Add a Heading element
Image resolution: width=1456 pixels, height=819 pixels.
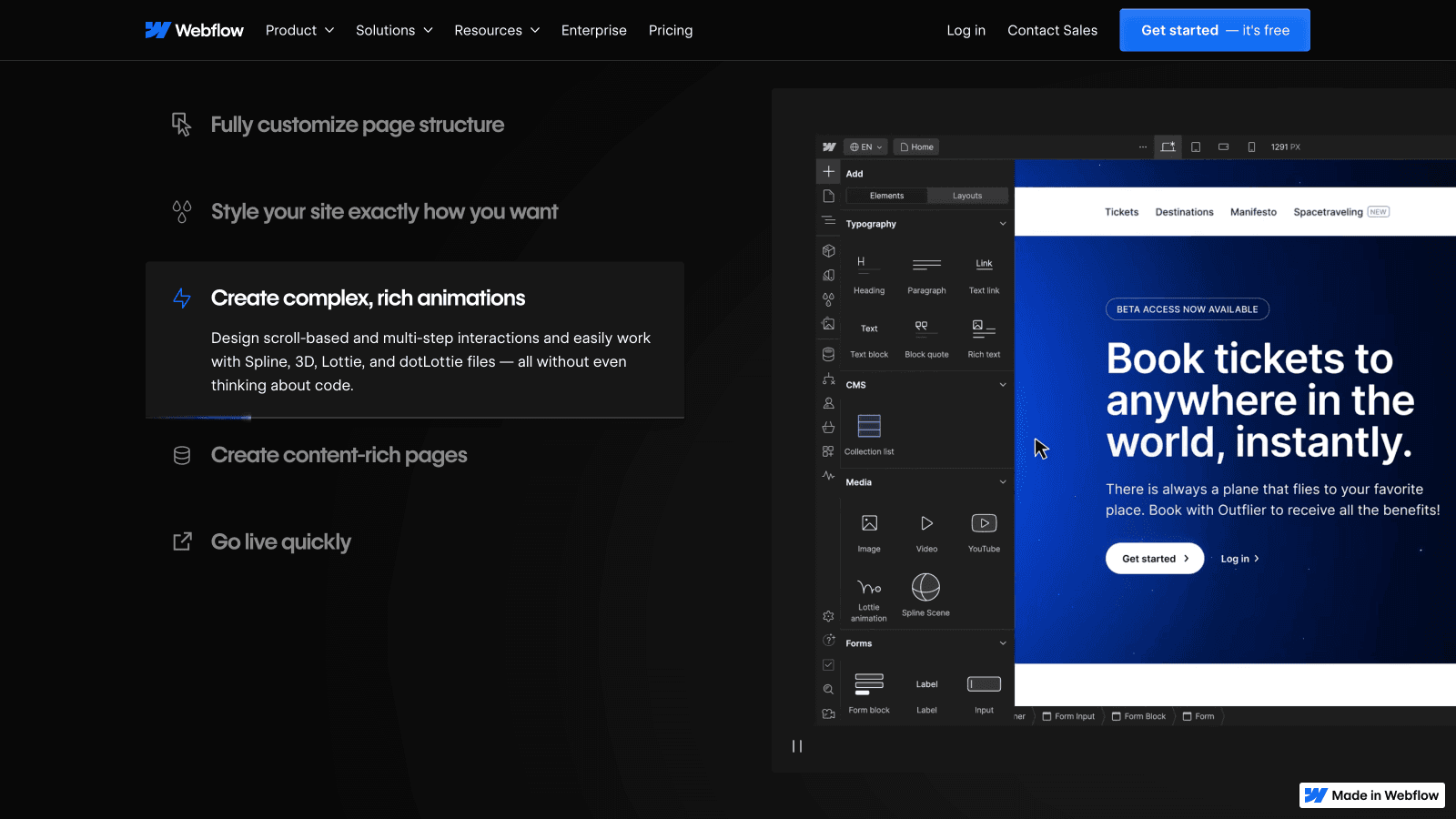pyautogui.click(x=869, y=275)
